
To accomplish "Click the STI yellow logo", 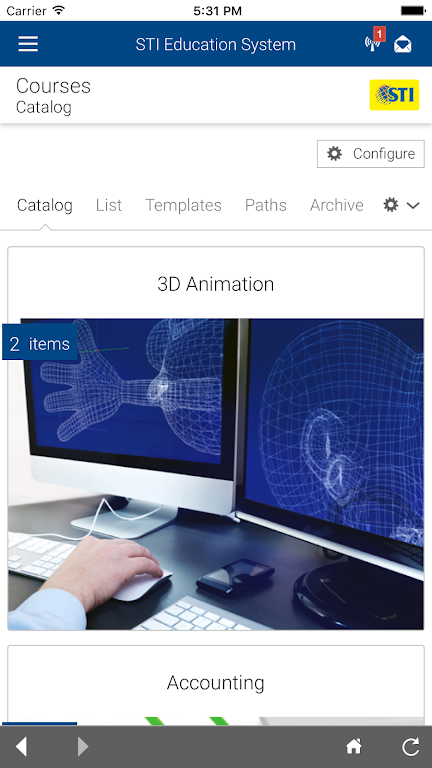I will 394,95.
